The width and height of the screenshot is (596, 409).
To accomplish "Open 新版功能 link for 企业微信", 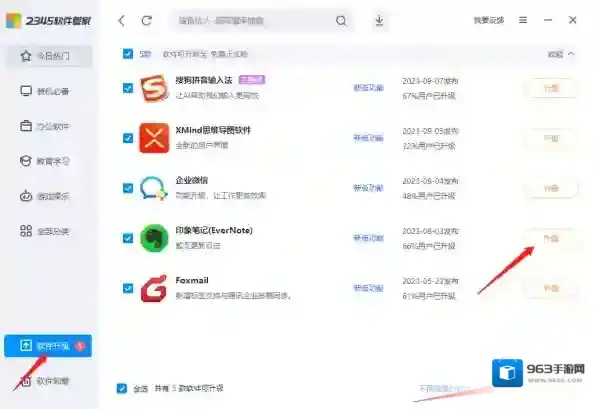I will [x=368, y=188].
